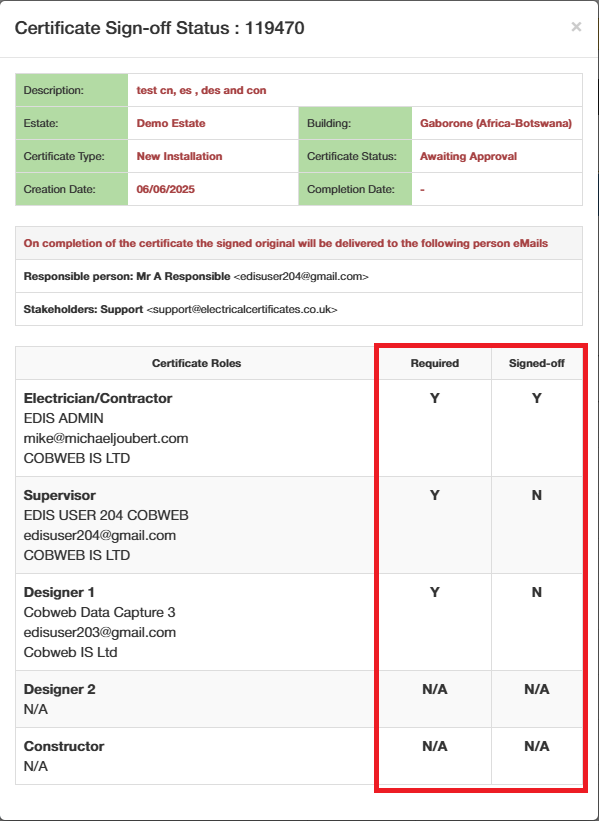Viewport: 599px width, 821px height.
Task: Click the Responsible person email edisuser204@gmail.com
Action: [x=301, y=276]
